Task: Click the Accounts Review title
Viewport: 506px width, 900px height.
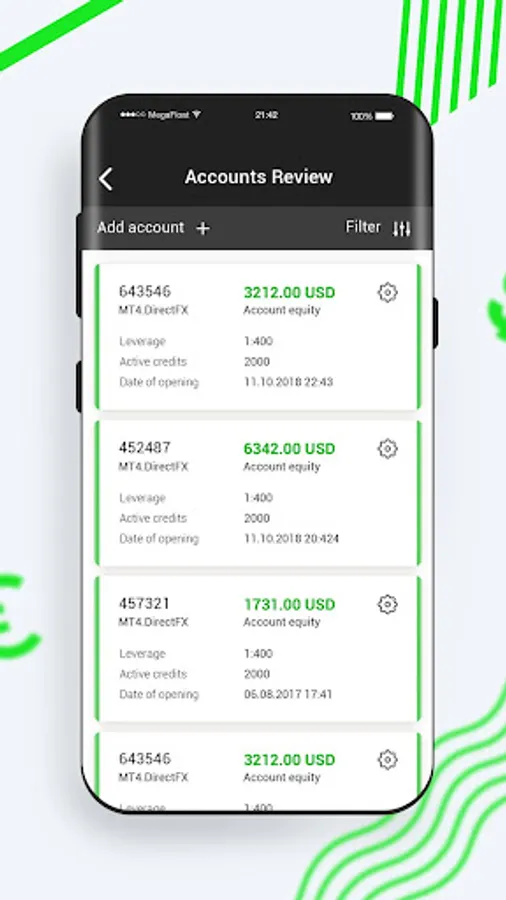Action: 259,177
